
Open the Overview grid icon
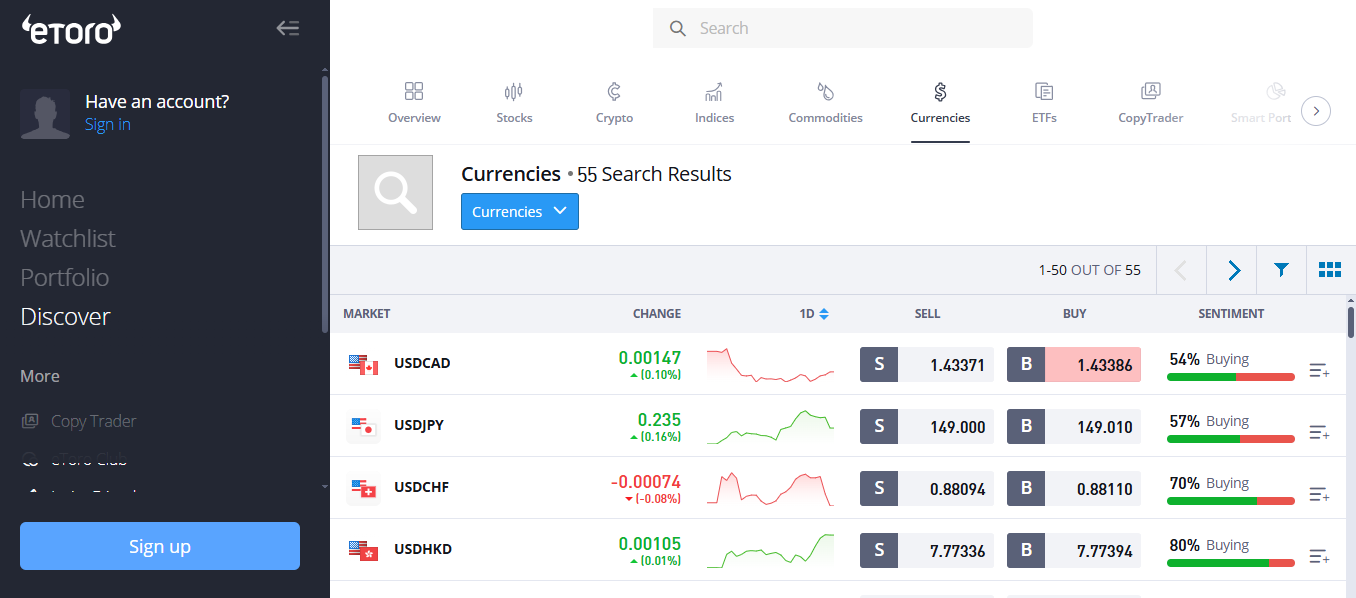click(x=414, y=92)
